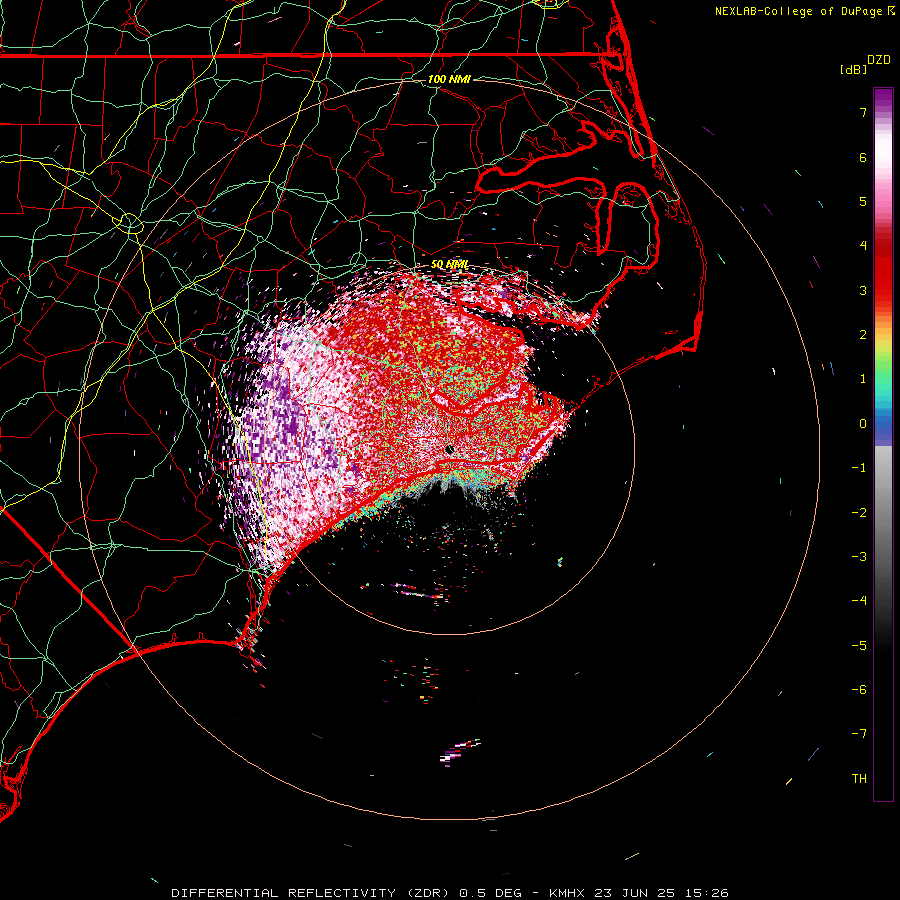Click the 0.5 DEG elevation label
900x900 pixels.
tap(490, 893)
